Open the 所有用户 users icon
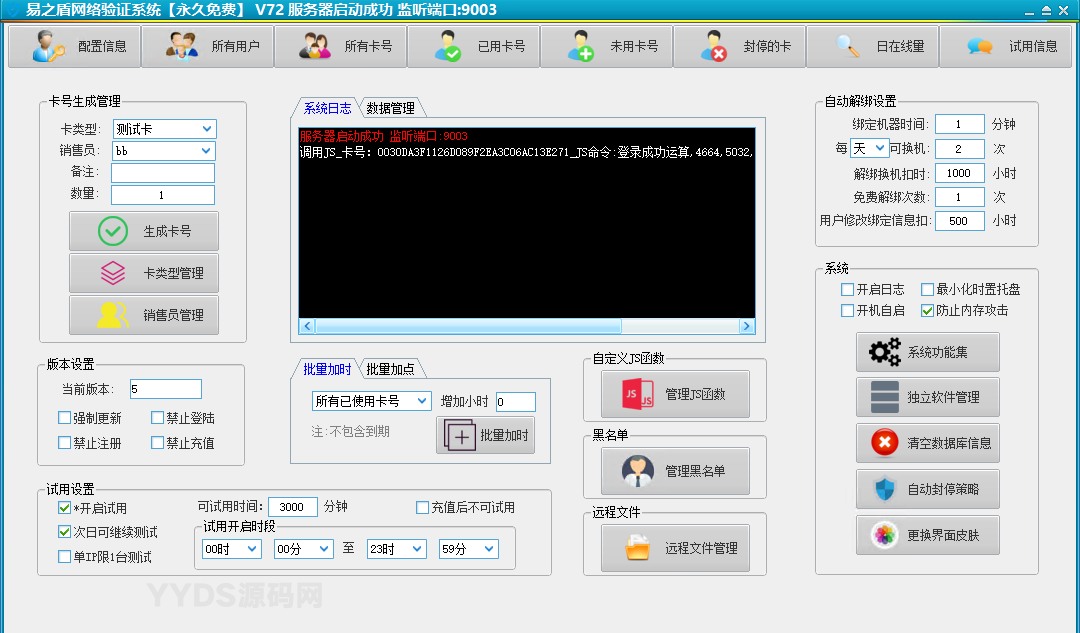Image resolution: width=1080 pixels, height=633 pixels. click(x=181, y=47)
